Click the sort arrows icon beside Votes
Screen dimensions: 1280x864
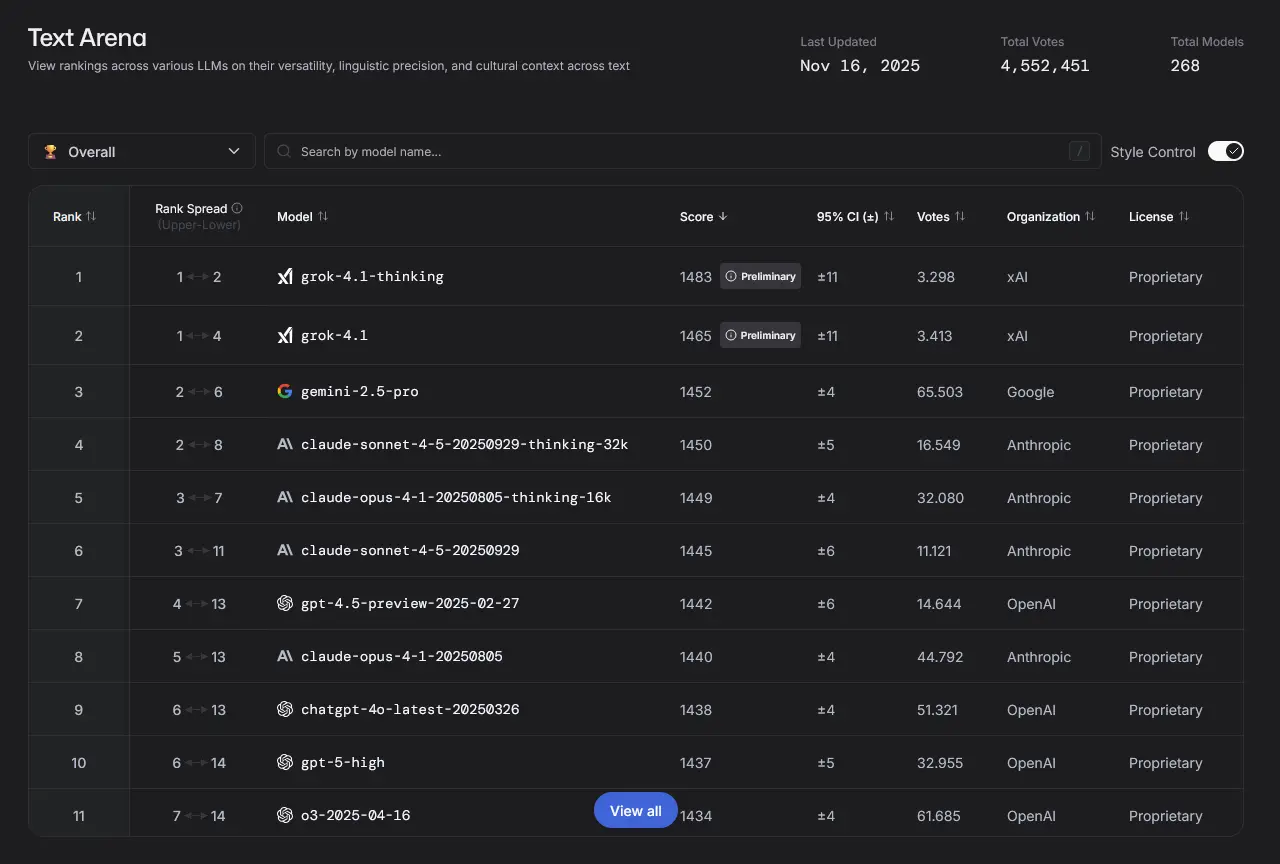(960, 217)
